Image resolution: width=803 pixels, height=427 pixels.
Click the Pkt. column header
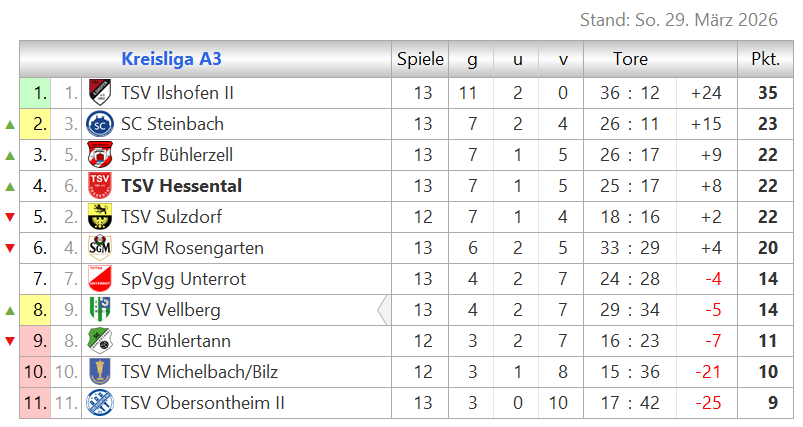(x=765, y=59)
